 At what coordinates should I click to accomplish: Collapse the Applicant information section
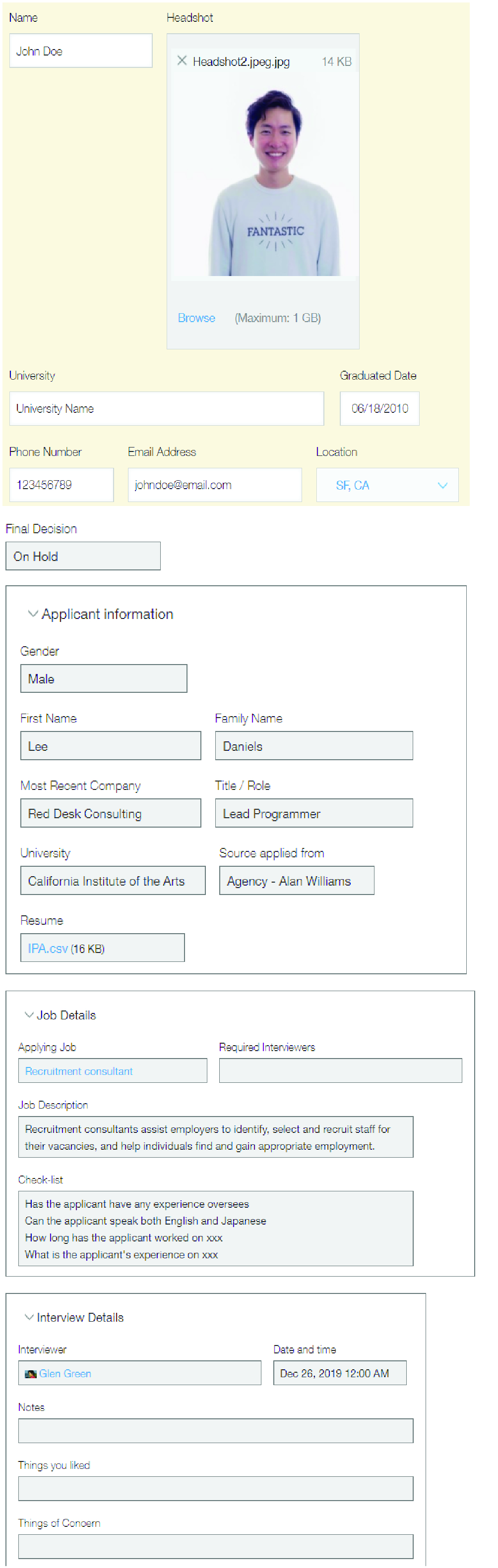click(x=33, y=614)
